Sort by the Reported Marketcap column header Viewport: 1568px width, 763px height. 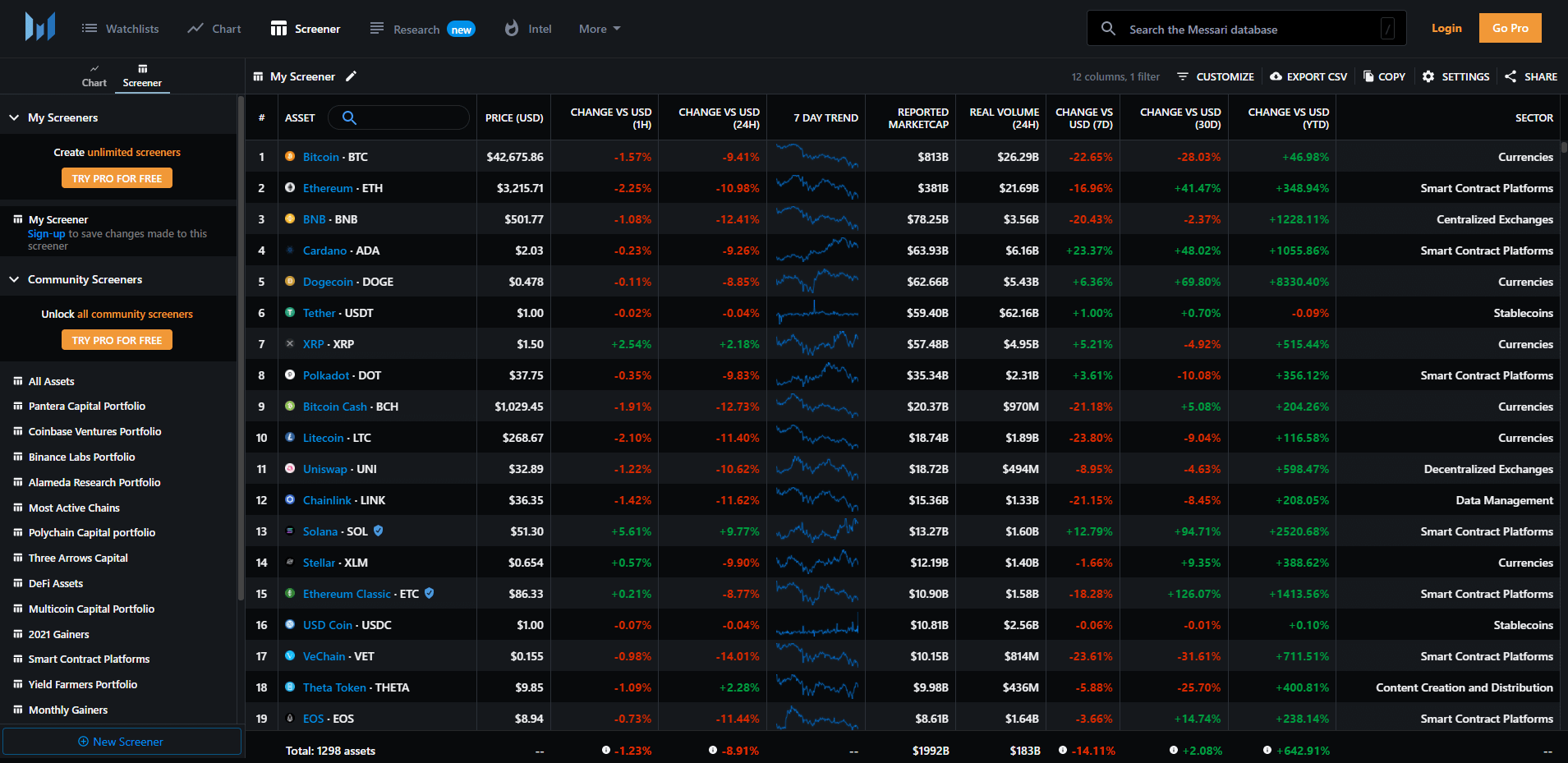(918, 117)
